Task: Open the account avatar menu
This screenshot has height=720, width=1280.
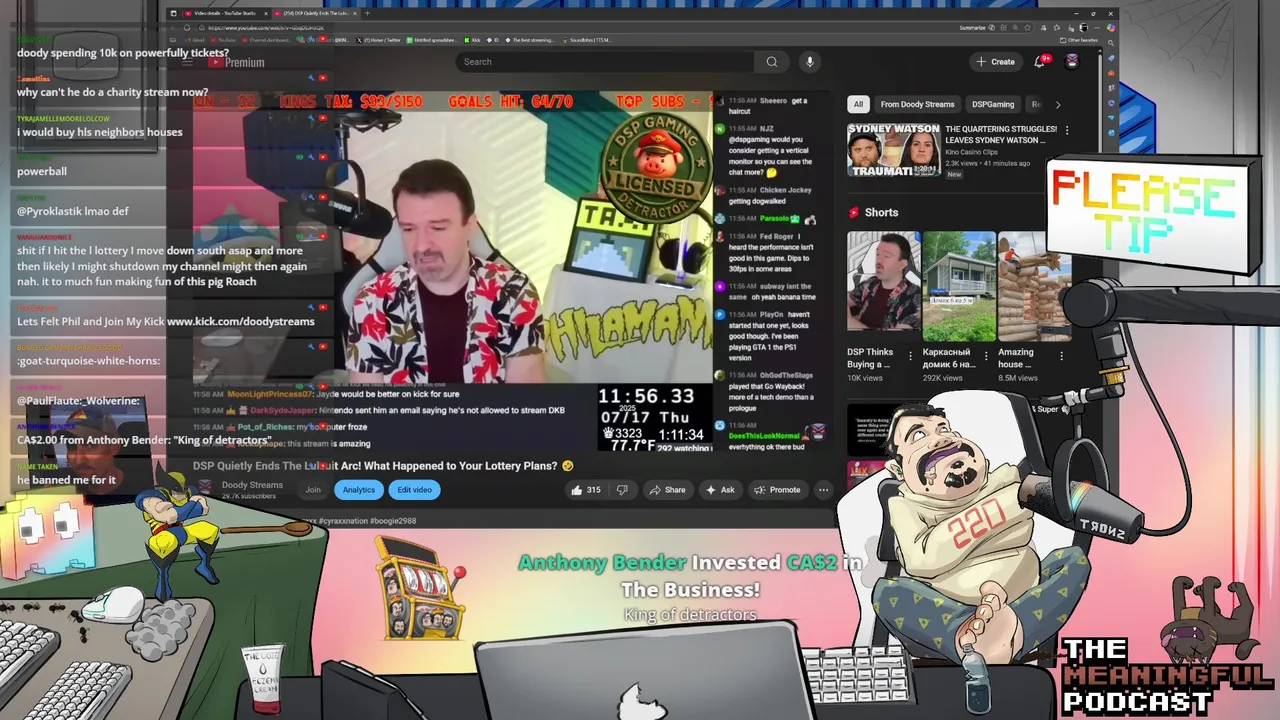Action: coord(1072,62)
